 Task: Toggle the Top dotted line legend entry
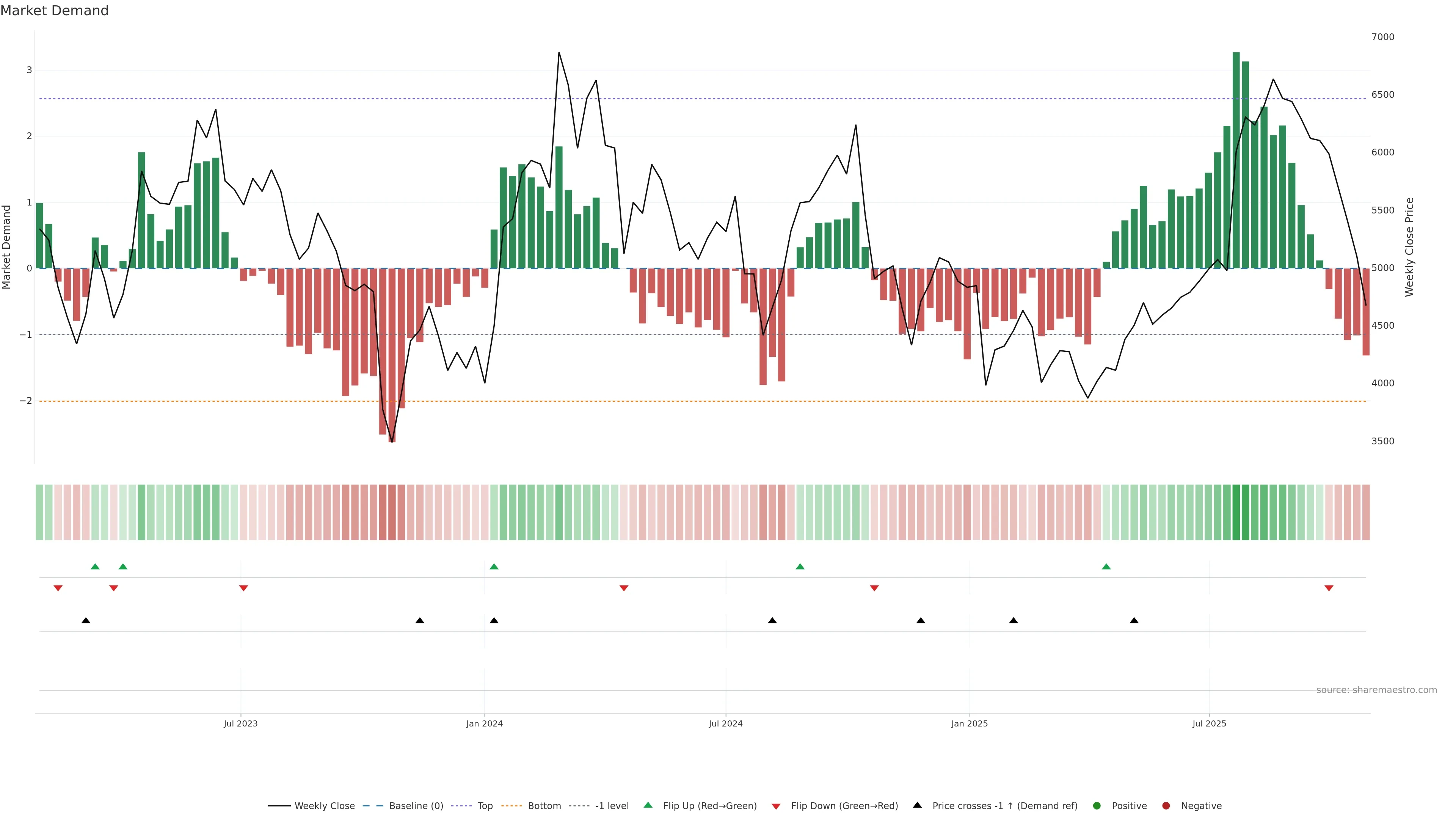(485, 806)
